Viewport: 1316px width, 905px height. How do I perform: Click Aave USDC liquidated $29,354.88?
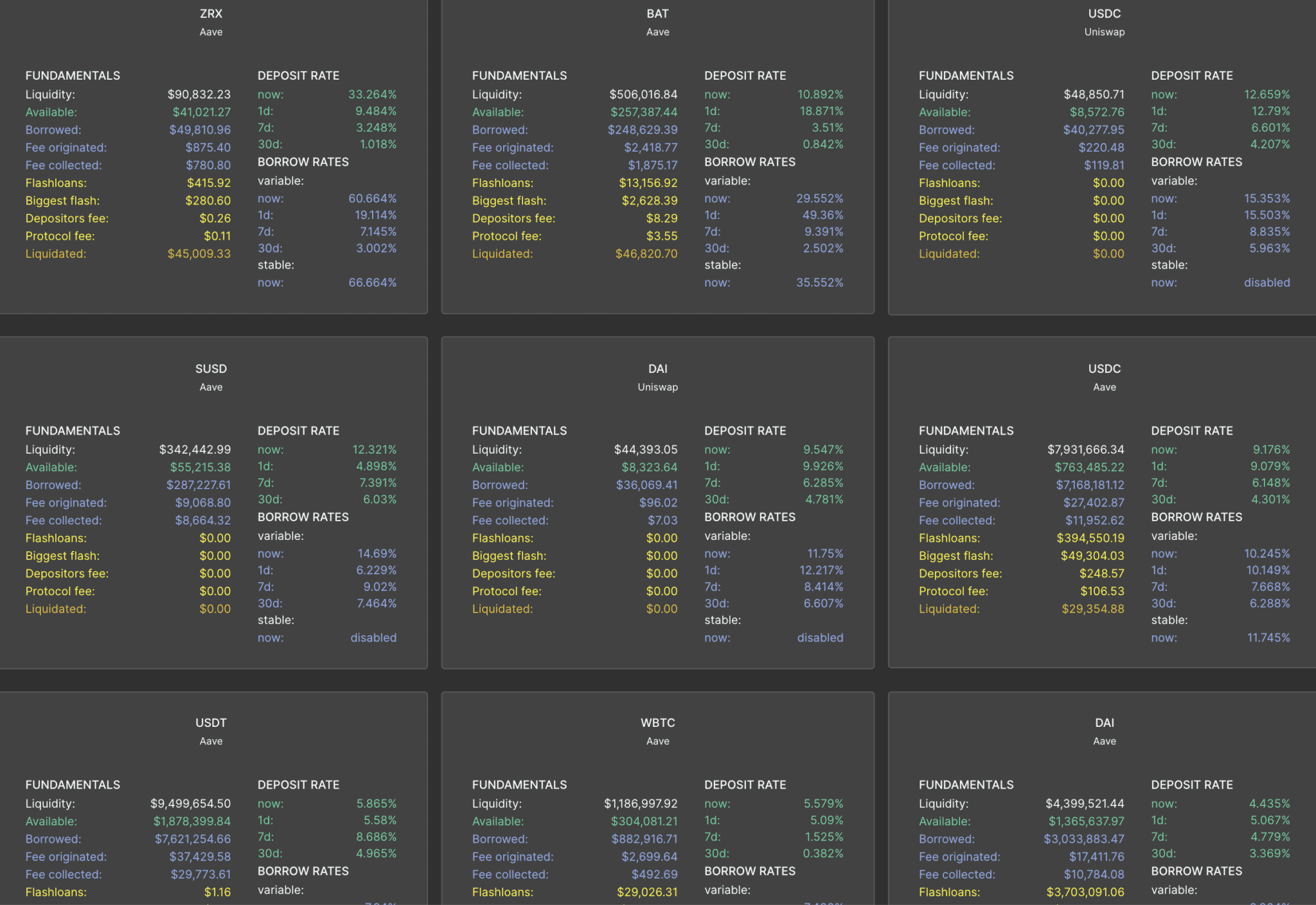[x=1093, y=609]
